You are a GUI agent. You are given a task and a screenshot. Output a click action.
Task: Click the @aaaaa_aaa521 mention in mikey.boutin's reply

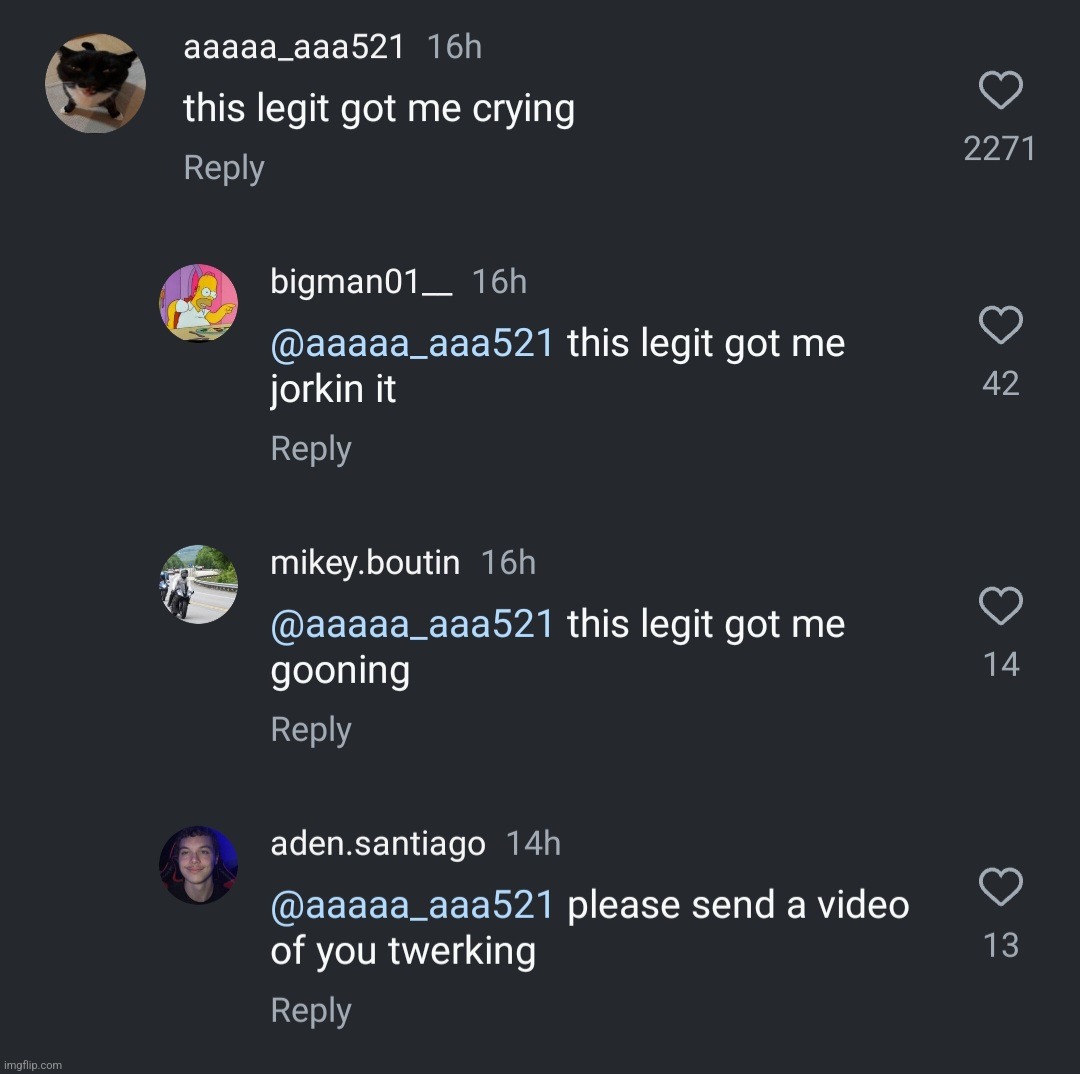[412, 625]
